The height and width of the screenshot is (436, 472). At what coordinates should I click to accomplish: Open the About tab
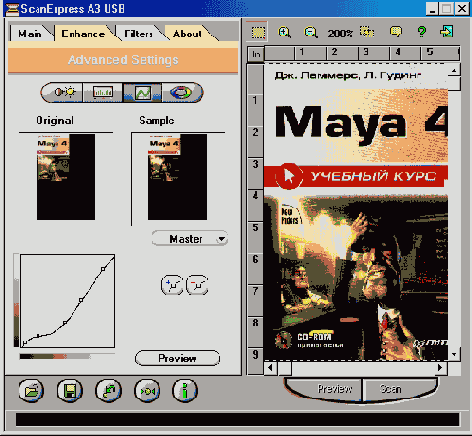(x=187, y=33)
